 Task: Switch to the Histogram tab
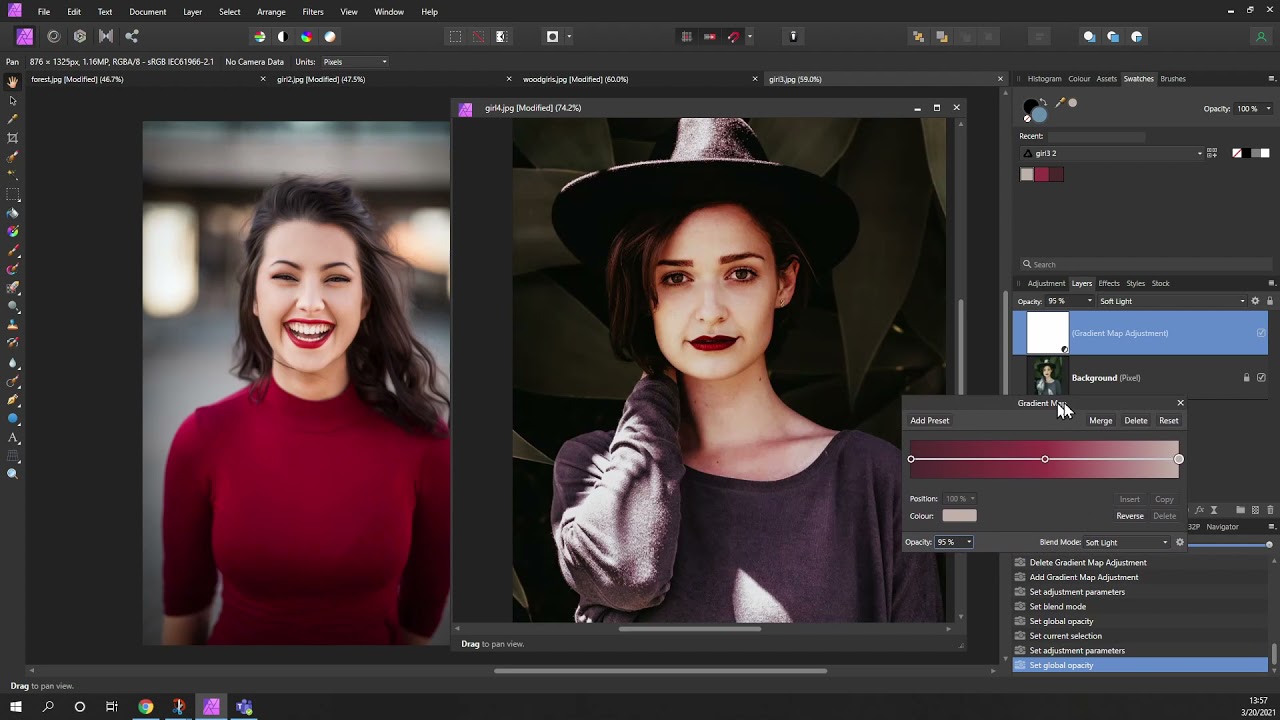pos(1044,79)
